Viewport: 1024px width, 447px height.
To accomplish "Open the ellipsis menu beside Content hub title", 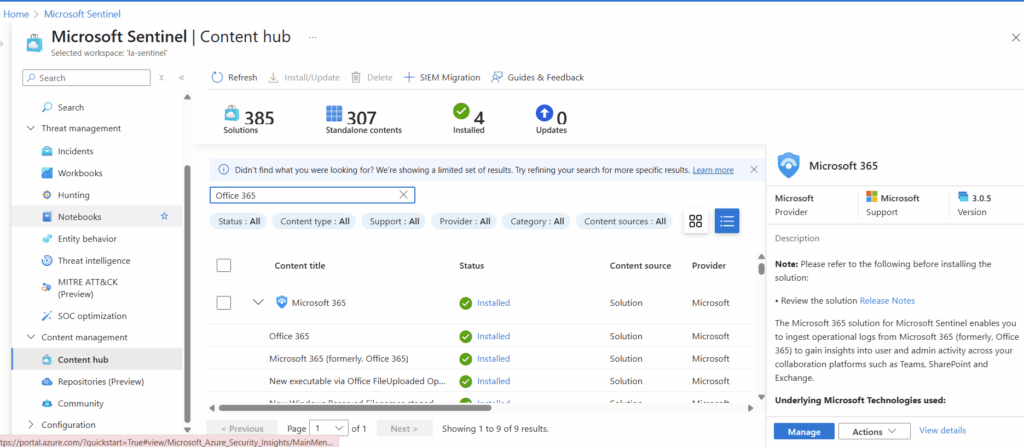I will tap(313, 37).
